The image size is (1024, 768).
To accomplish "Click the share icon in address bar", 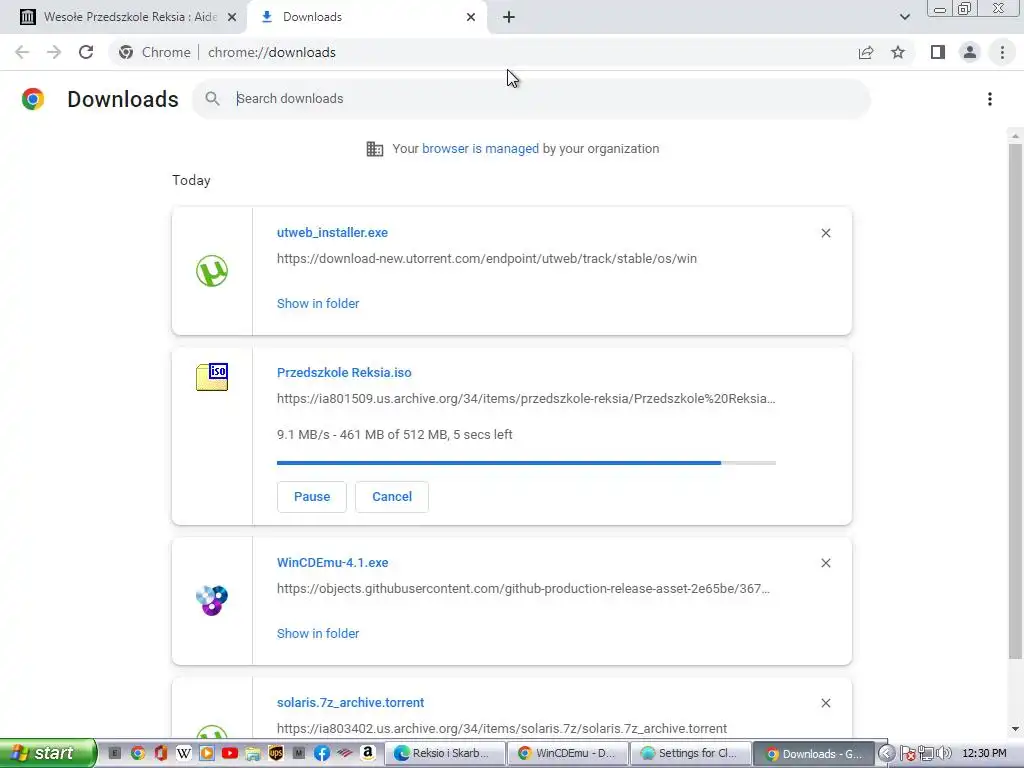I will (866, 52).
